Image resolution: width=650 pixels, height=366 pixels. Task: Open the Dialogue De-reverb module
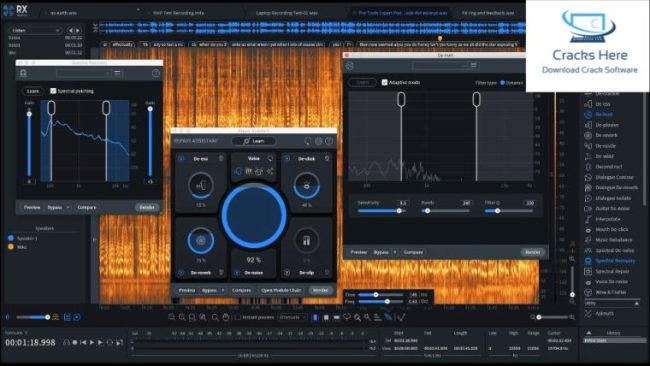pos(611,187)
